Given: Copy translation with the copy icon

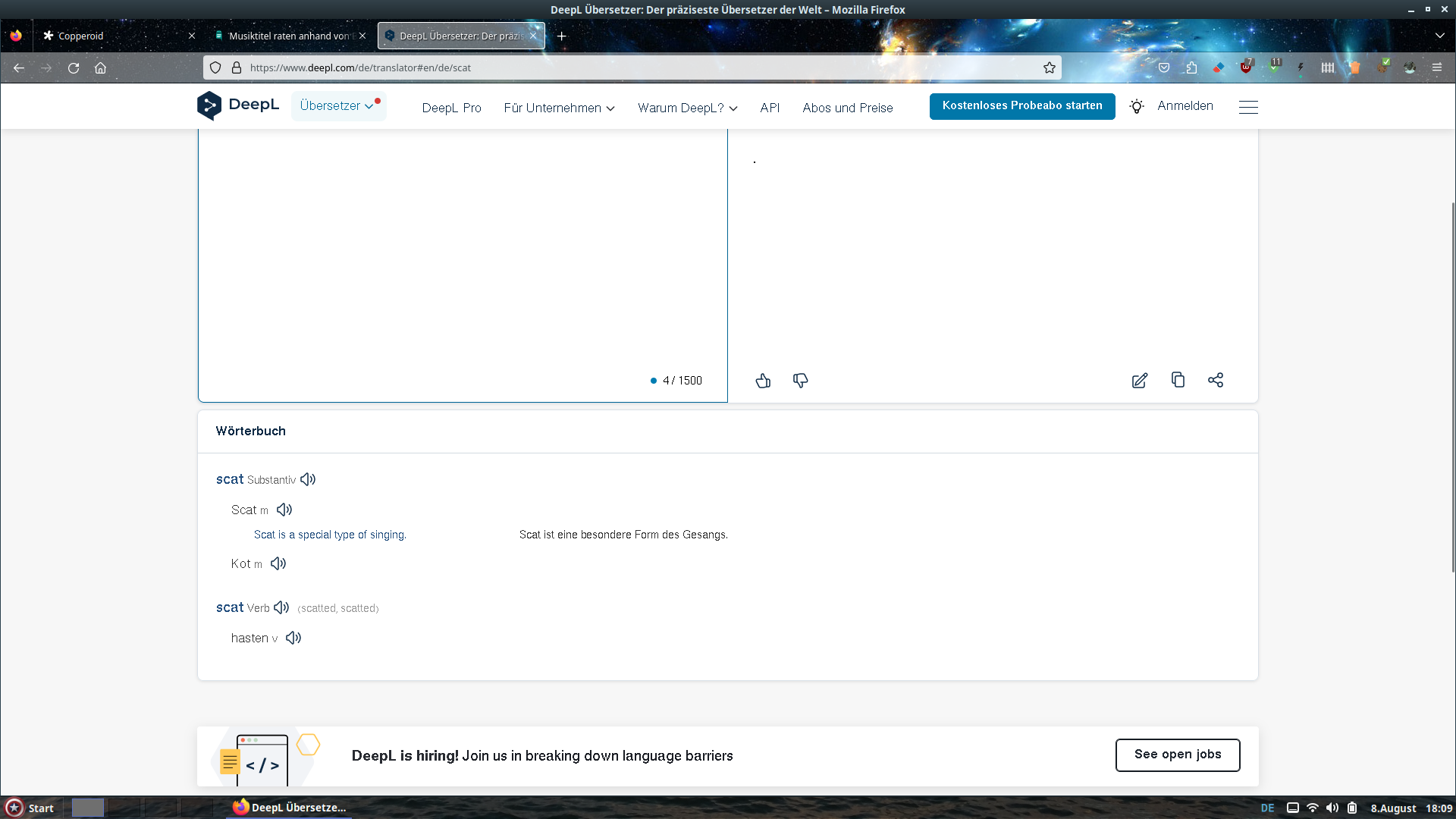Looking at the screenshot, I should (1178, 380).
